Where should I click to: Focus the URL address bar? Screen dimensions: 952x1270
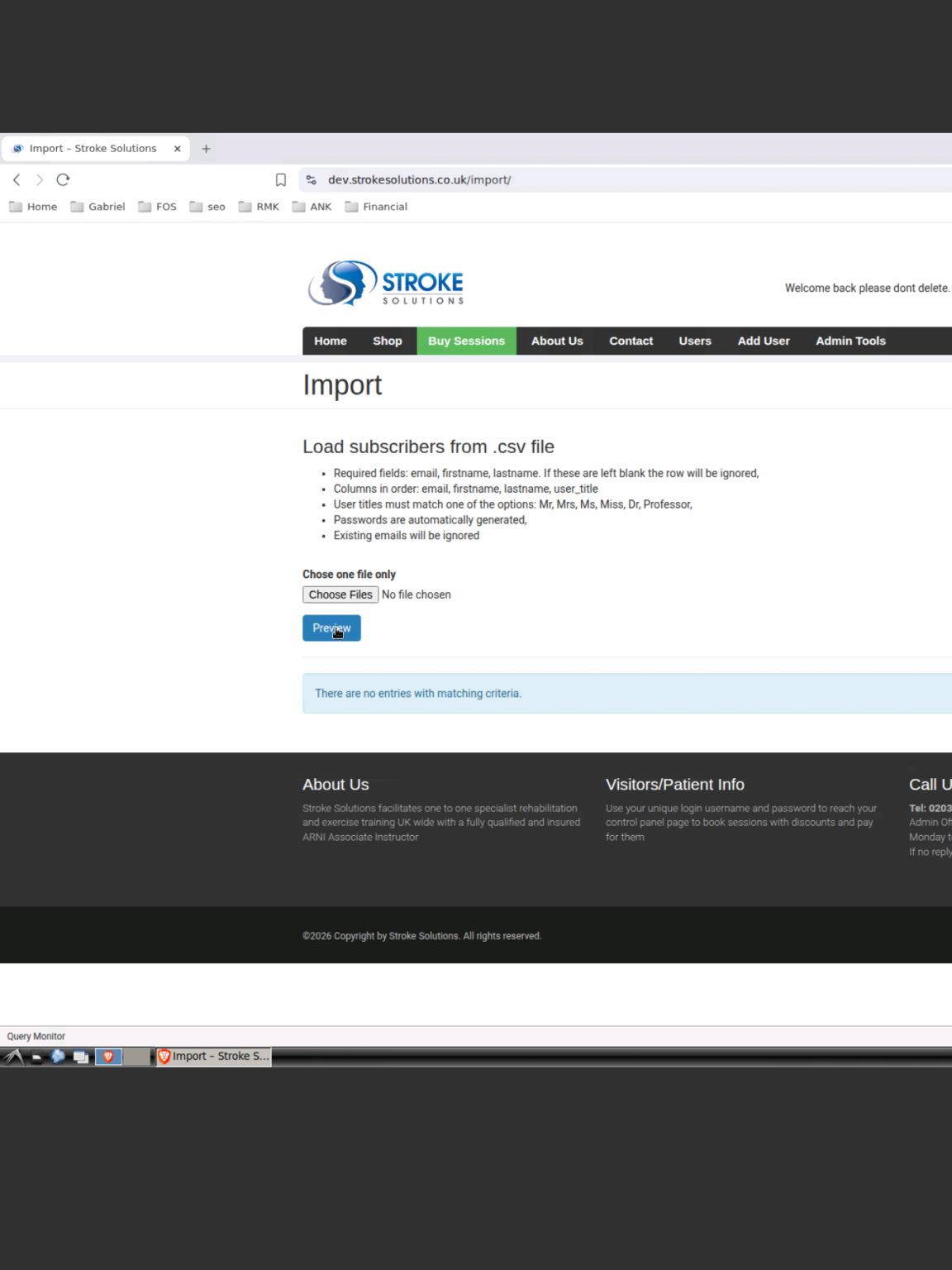pyautogui.click(x=578, y=179)
